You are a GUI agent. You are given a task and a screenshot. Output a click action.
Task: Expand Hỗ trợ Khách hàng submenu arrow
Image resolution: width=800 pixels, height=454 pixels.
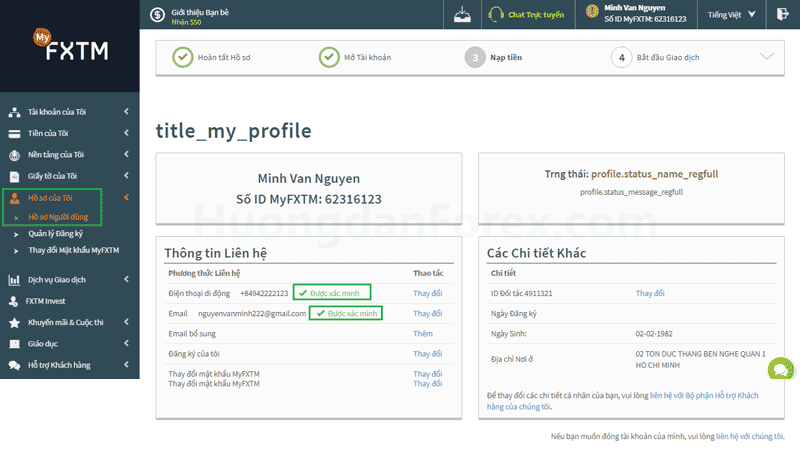point(126,365)
